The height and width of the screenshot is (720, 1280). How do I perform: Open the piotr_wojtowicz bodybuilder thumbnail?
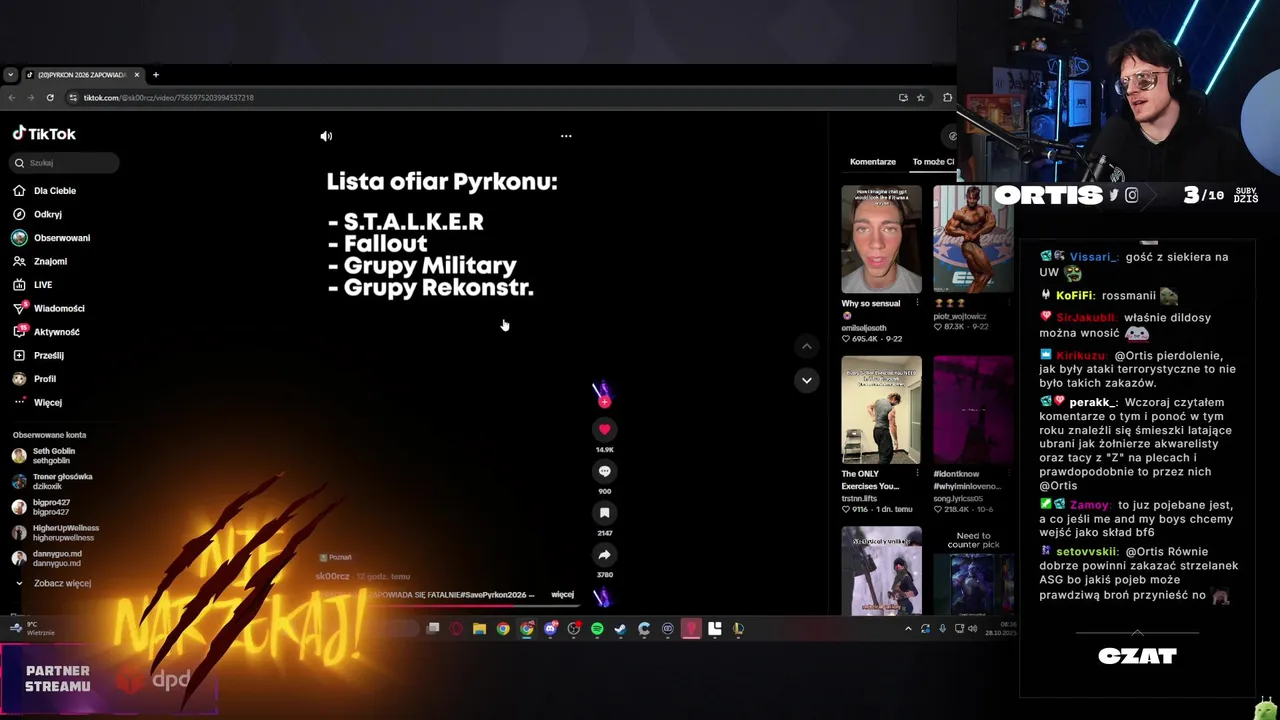pos(973,239)
